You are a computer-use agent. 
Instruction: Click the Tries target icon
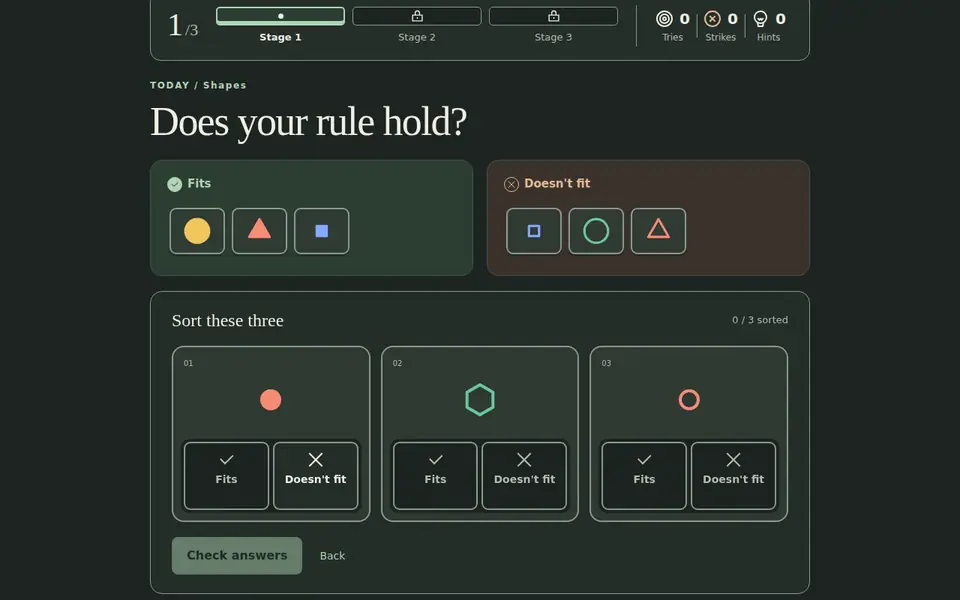[x=664, y=19]
